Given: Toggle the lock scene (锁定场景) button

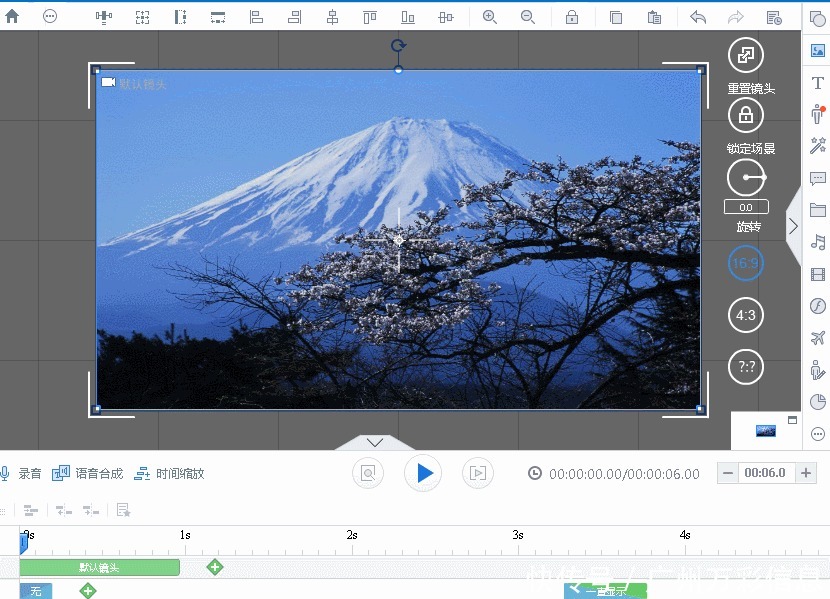Looking at the screenshot, I should click(745, 116).
